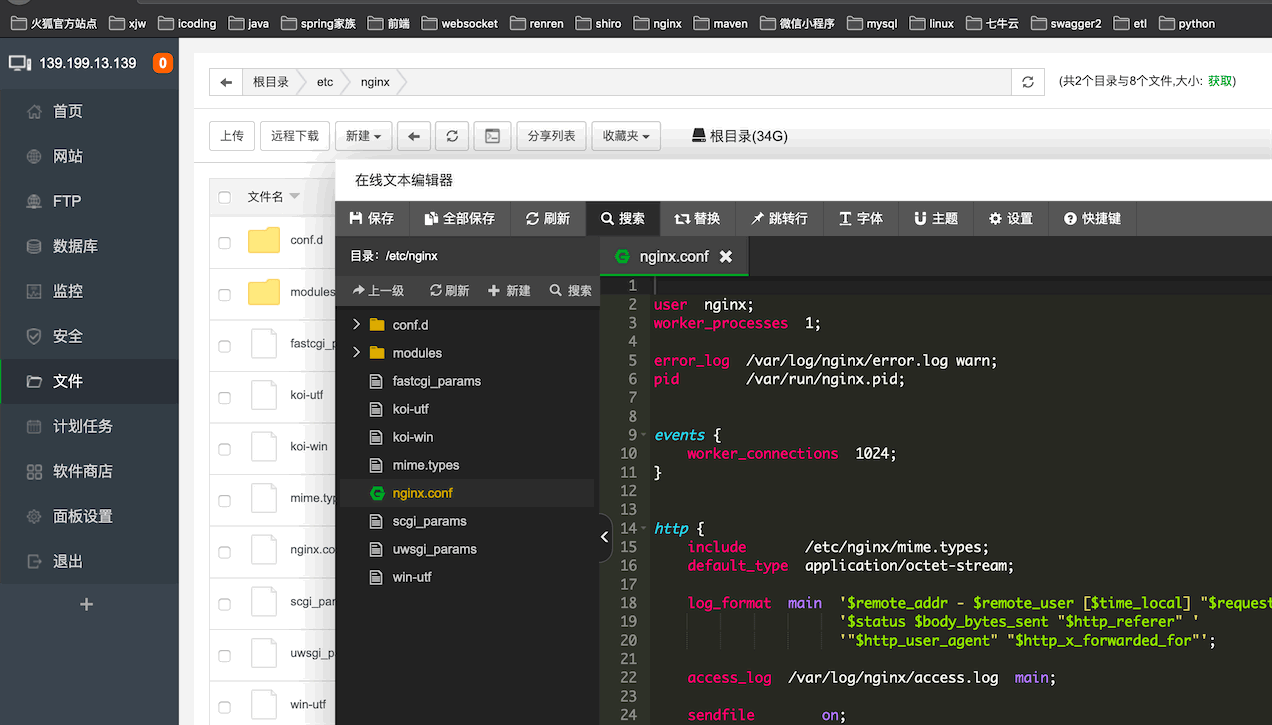The height and width of the screenshot is (725, 1272).
Task: Collapse the editor sidebar with the arrow handle
Action: point(604,537)
